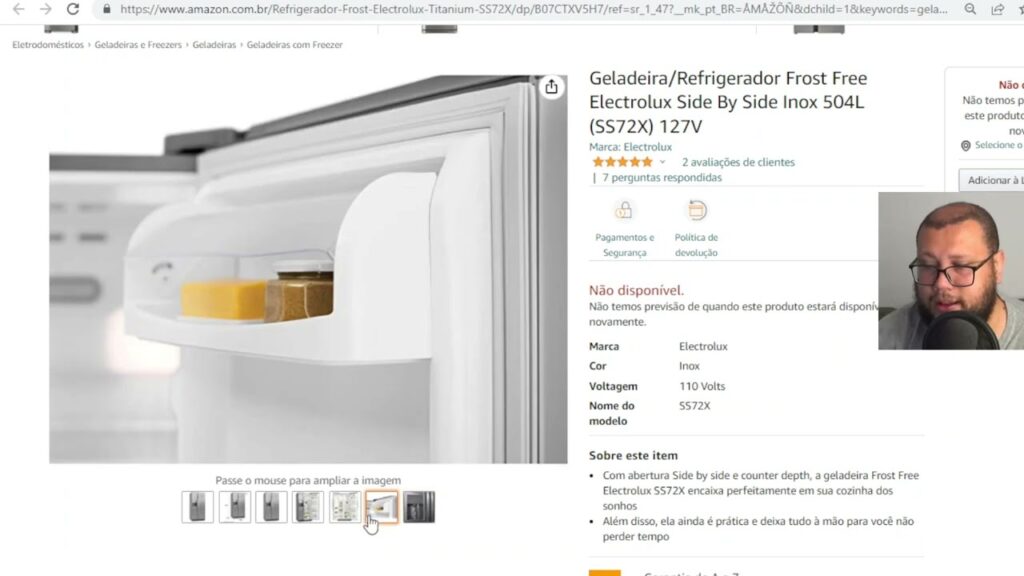Open the Adicionar à Lista dropdown
Screen dimensions: 1024x576
[993, 180]
